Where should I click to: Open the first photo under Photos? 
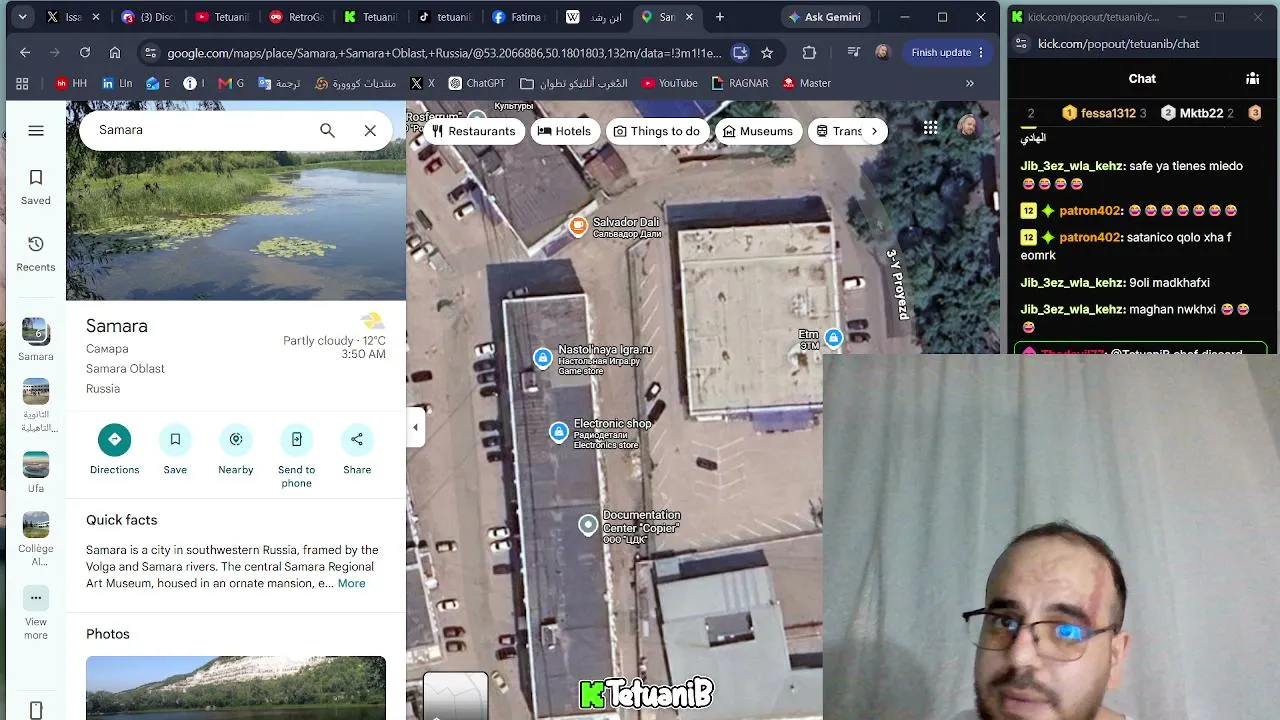tap(236, 688)
